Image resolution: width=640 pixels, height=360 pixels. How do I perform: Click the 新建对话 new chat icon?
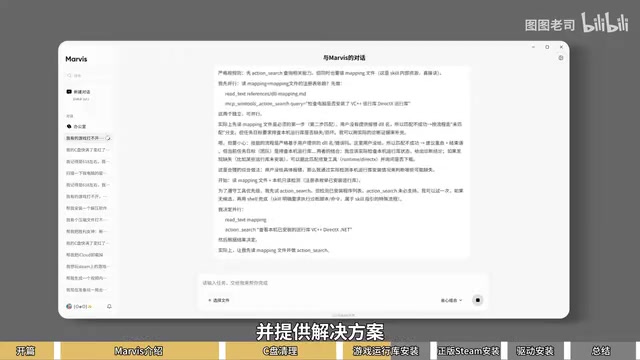[69, 92]
